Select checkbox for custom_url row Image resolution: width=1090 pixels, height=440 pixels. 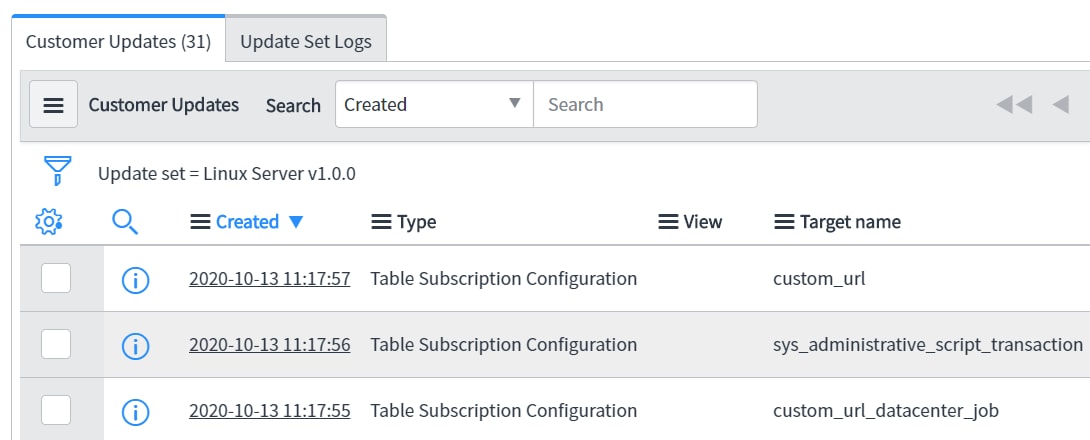[x=56, y=279]
